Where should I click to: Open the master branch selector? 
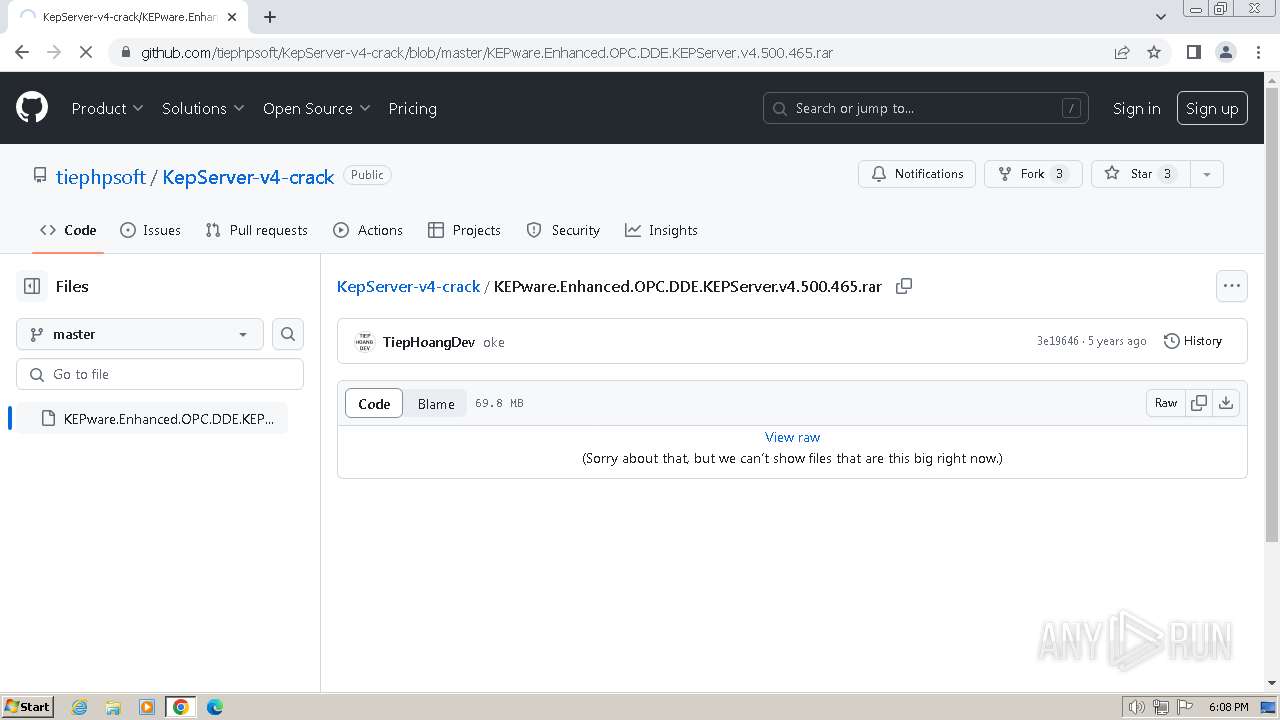tap(140, 334)
